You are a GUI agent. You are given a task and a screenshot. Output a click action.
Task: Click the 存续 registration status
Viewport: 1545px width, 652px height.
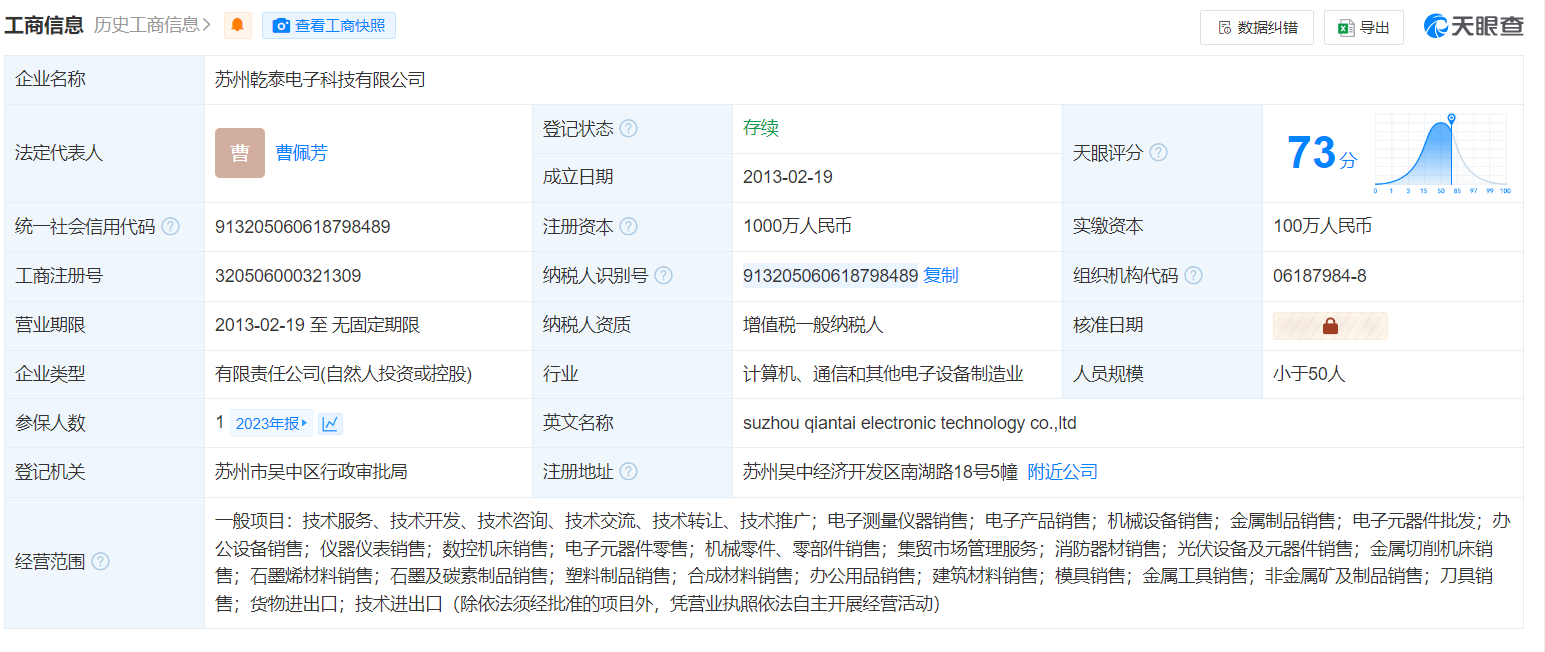pyautogui.click(x=761, y=128)
